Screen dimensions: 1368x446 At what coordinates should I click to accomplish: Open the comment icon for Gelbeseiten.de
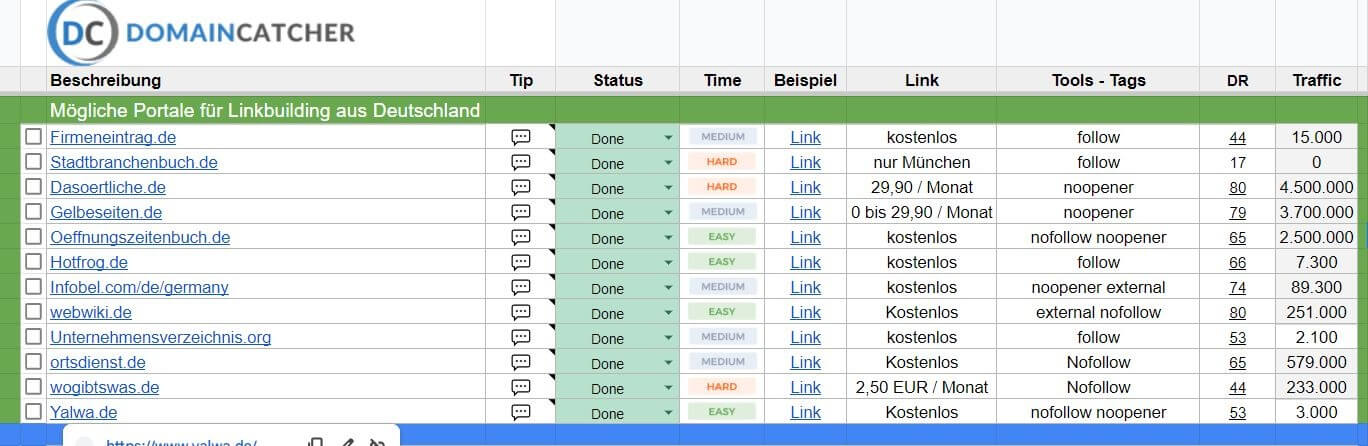point(520,212)
